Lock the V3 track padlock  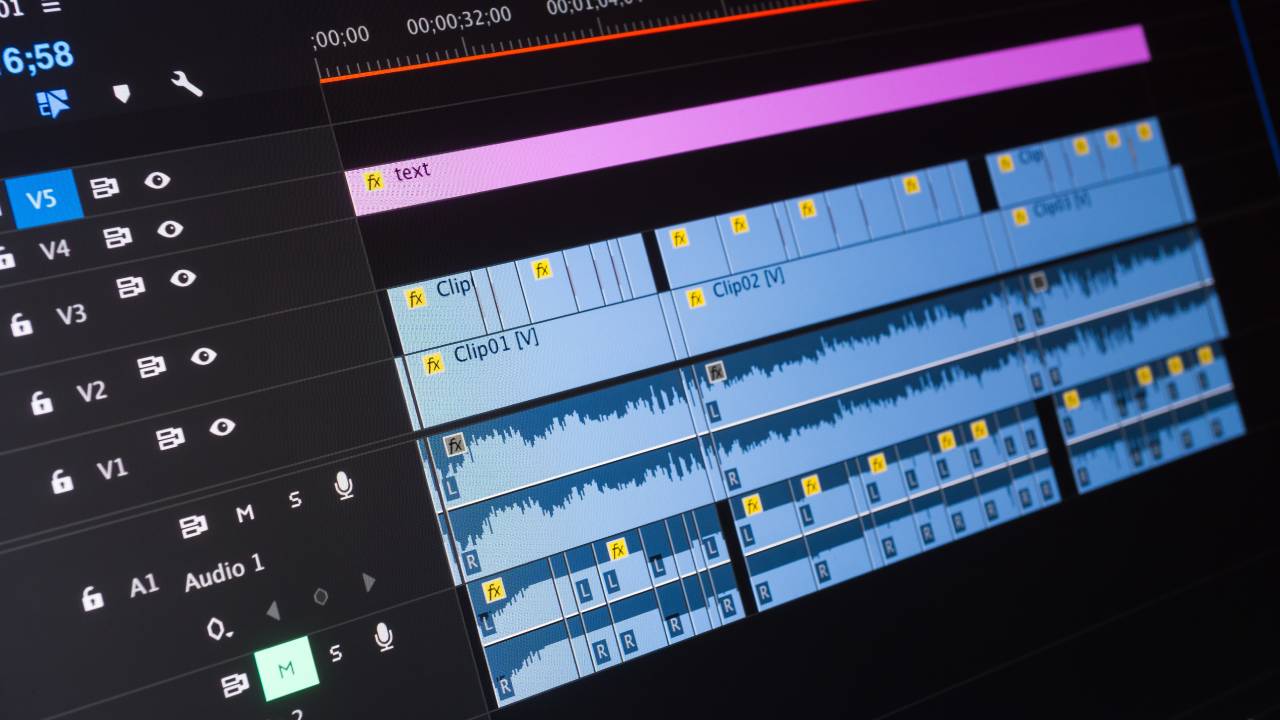click(x=21, y=324)
